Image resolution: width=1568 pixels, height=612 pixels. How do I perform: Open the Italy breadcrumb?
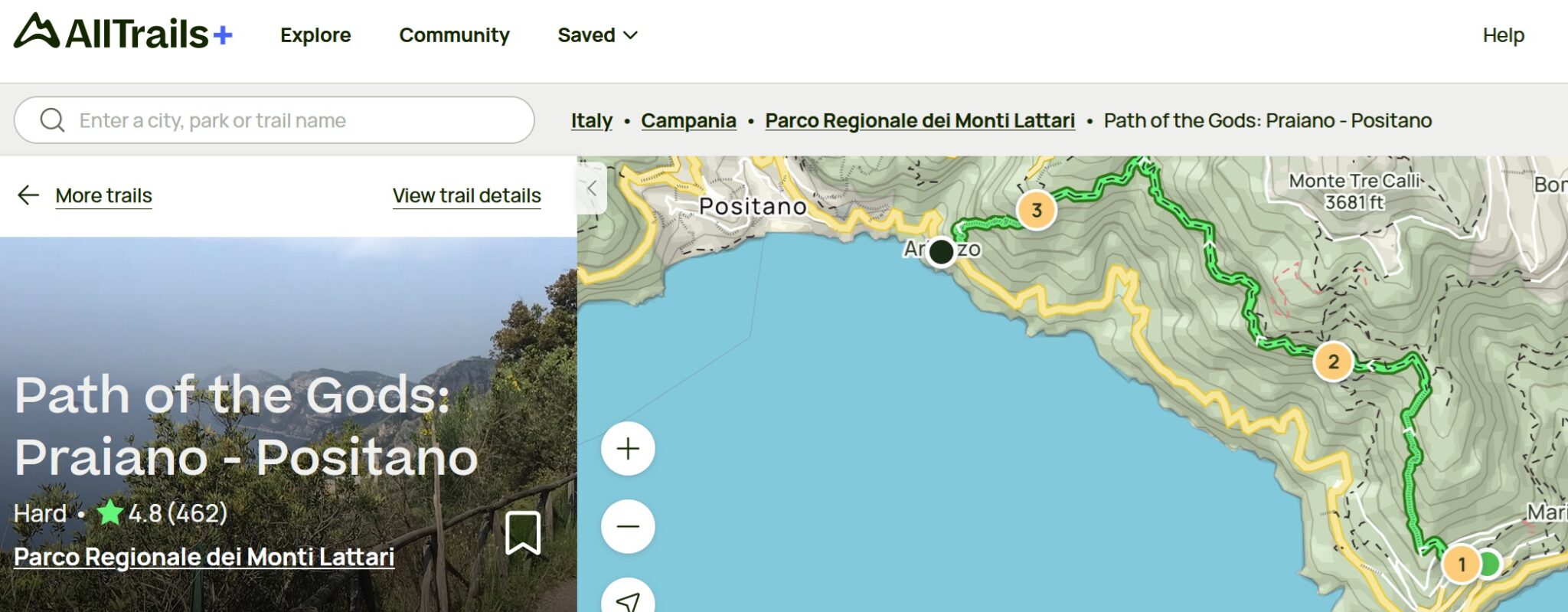[x=590, y=120]
